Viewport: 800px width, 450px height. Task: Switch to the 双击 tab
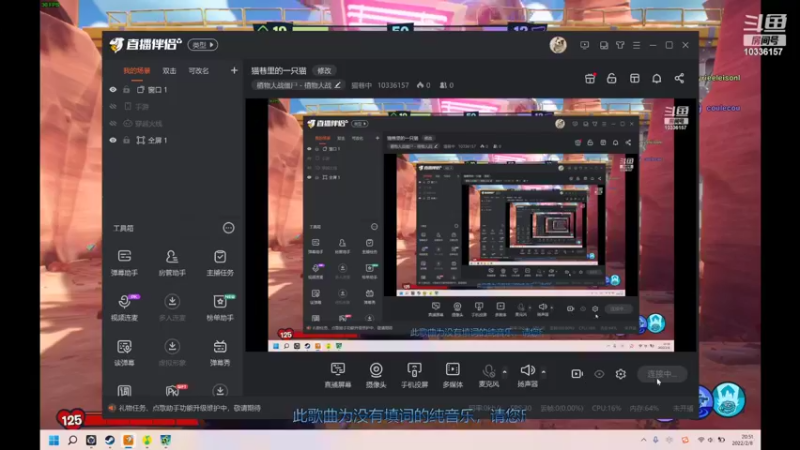point(169,71)
